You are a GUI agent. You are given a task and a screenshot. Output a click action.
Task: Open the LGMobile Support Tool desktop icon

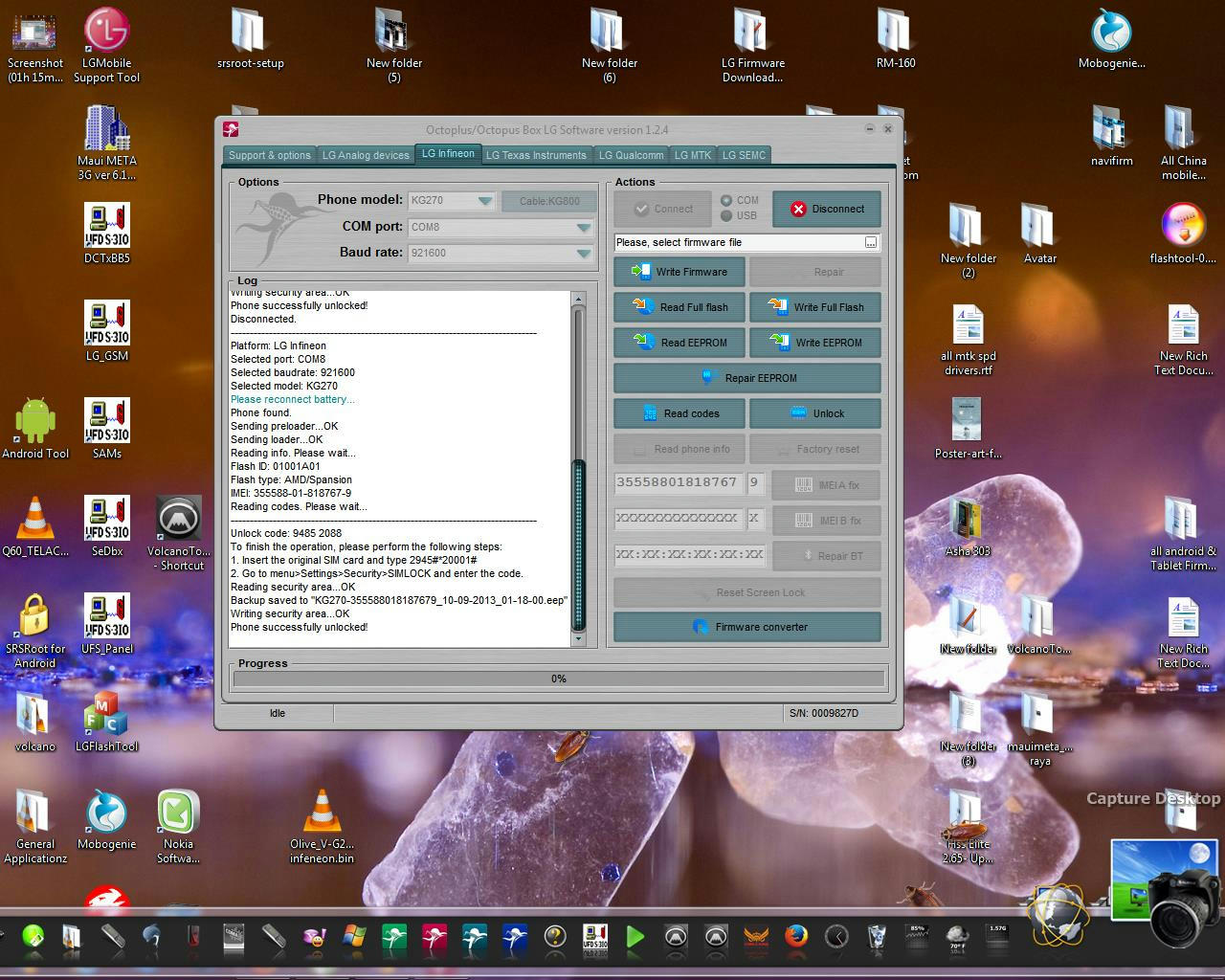[106, 46]
